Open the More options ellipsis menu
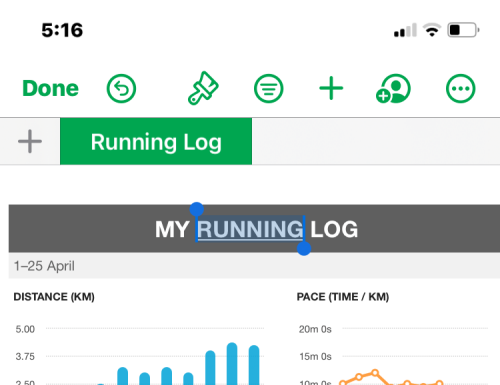 click(x=461, y=89)
